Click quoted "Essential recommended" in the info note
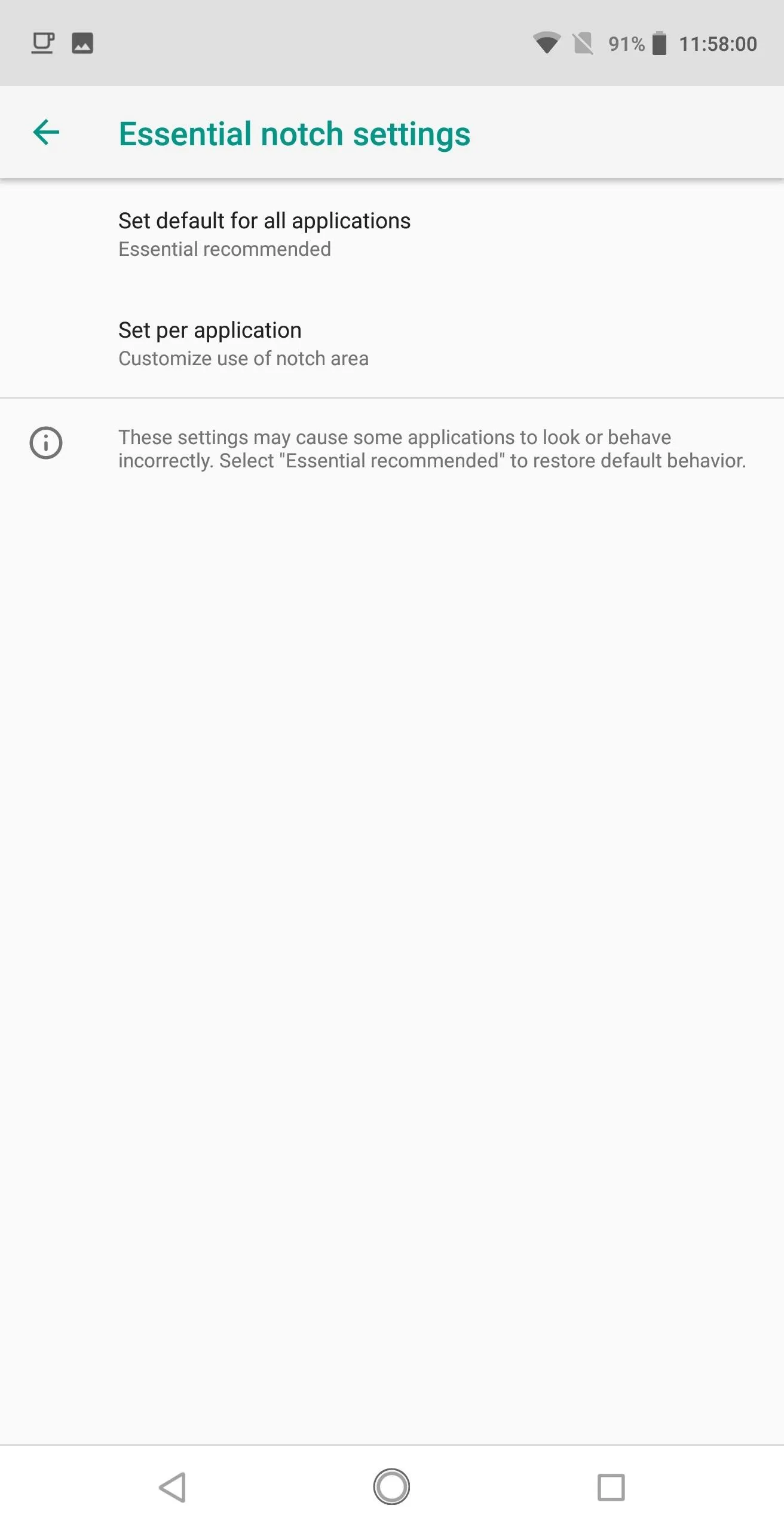 [x=392, y=461]
